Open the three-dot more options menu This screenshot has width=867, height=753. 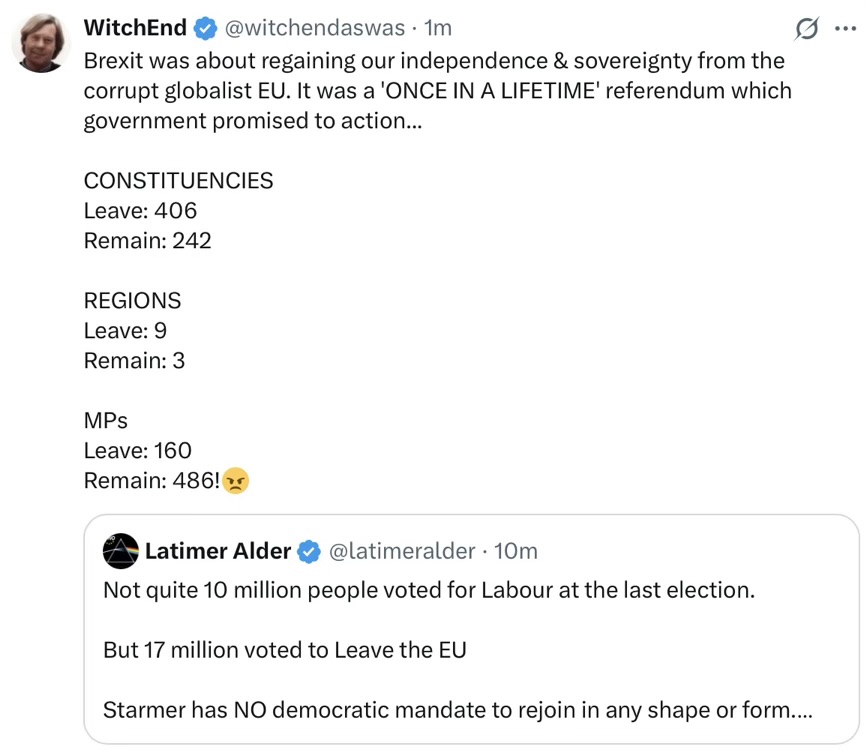point(845,29)
